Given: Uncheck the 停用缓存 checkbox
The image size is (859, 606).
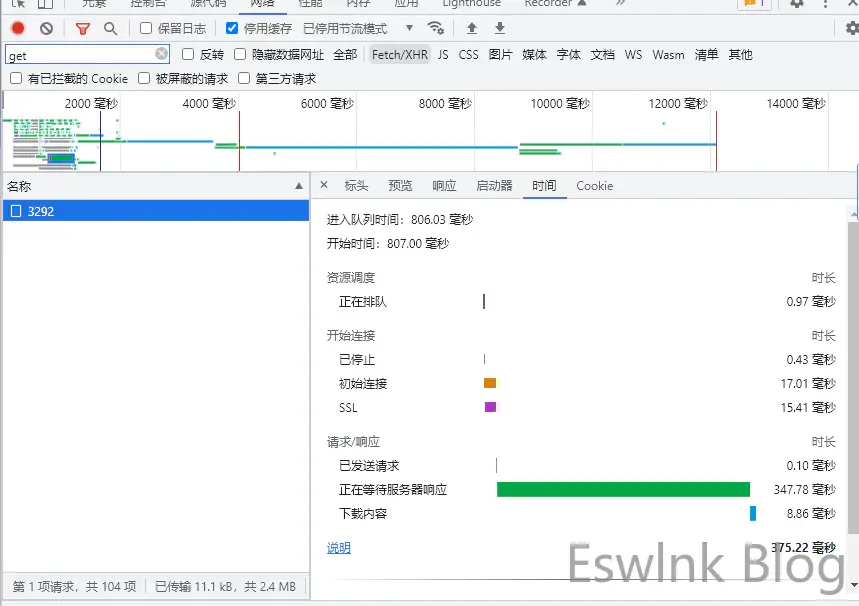Looking at the screenshot, I should pyautogui.click(x=232, y=29).
